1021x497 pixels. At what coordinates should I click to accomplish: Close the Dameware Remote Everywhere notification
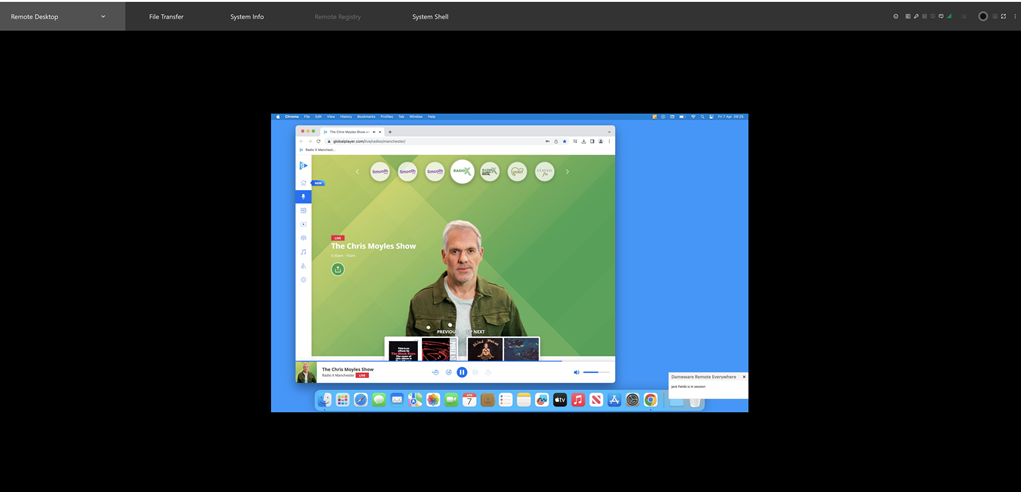[x=744, y=376]
